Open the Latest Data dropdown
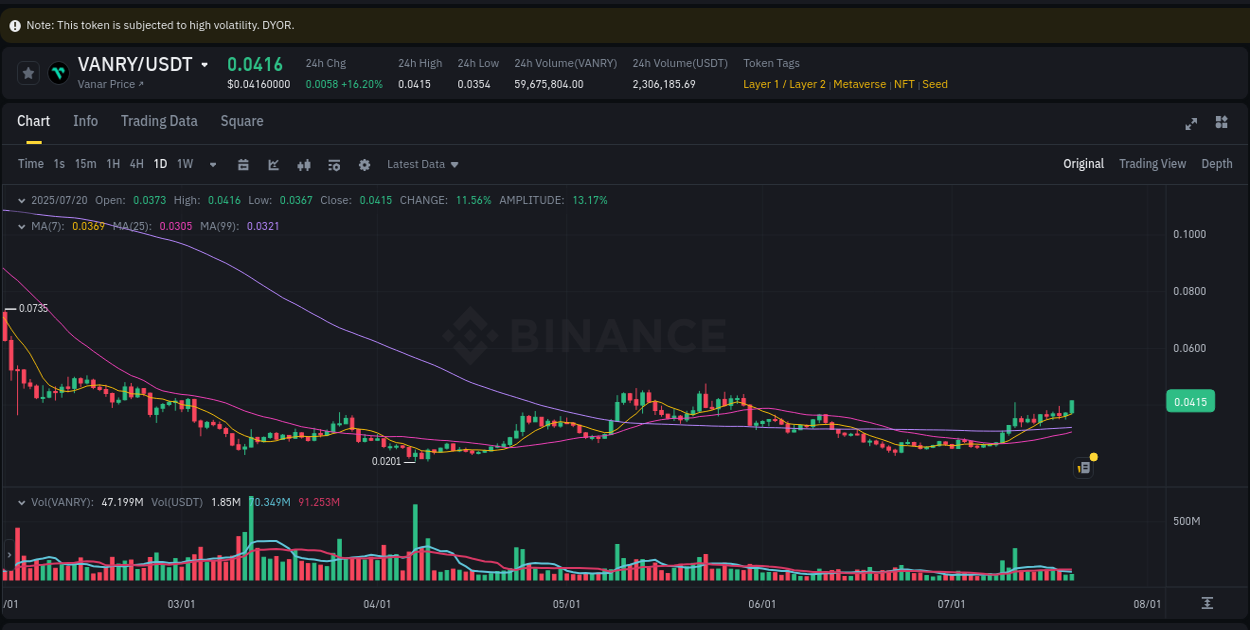The width and height of the screenshot is (1250, 630). tap(422, 164)
